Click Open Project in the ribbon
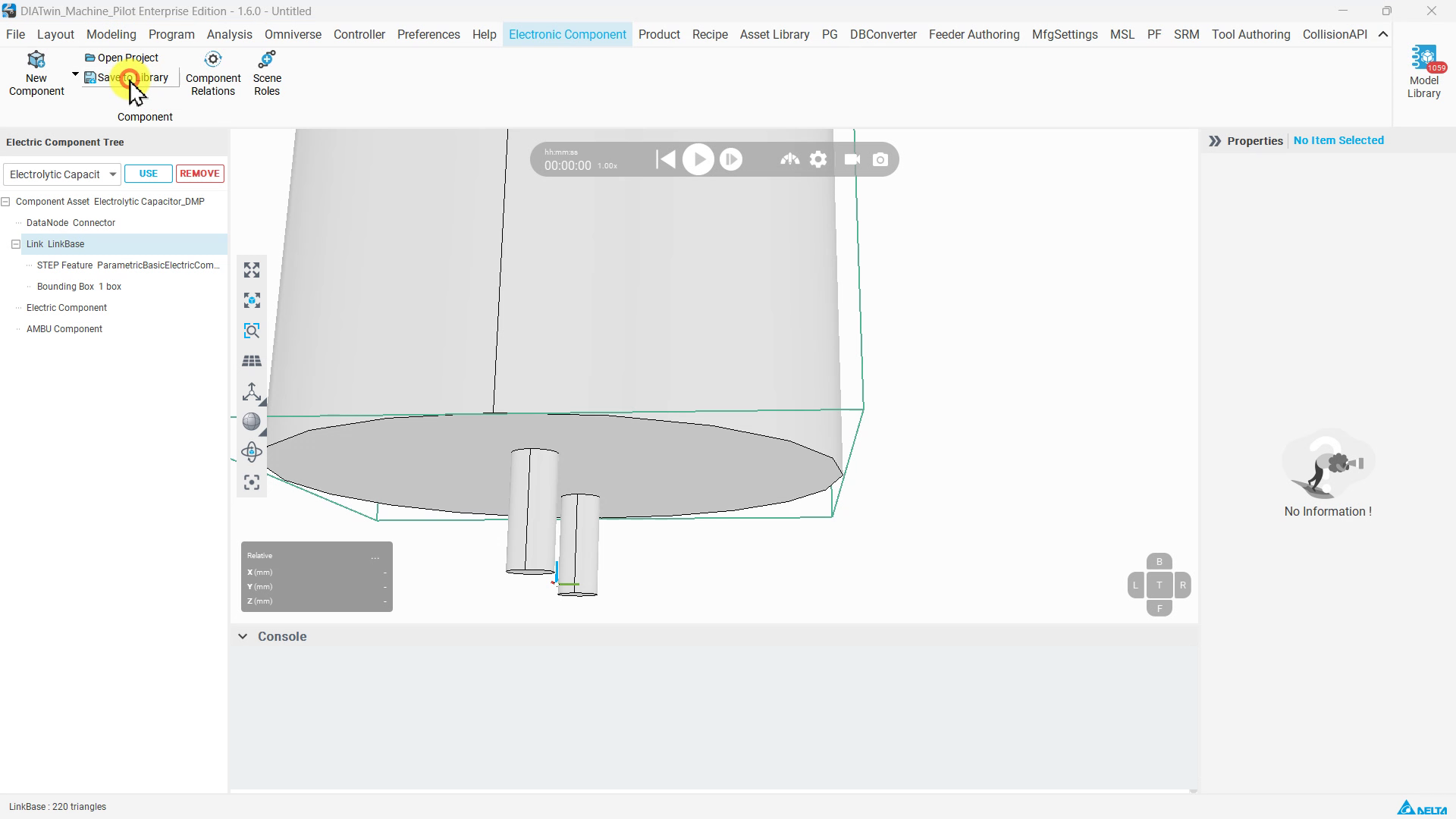The height and width of the screenshot is (819, 1456). 121,58
